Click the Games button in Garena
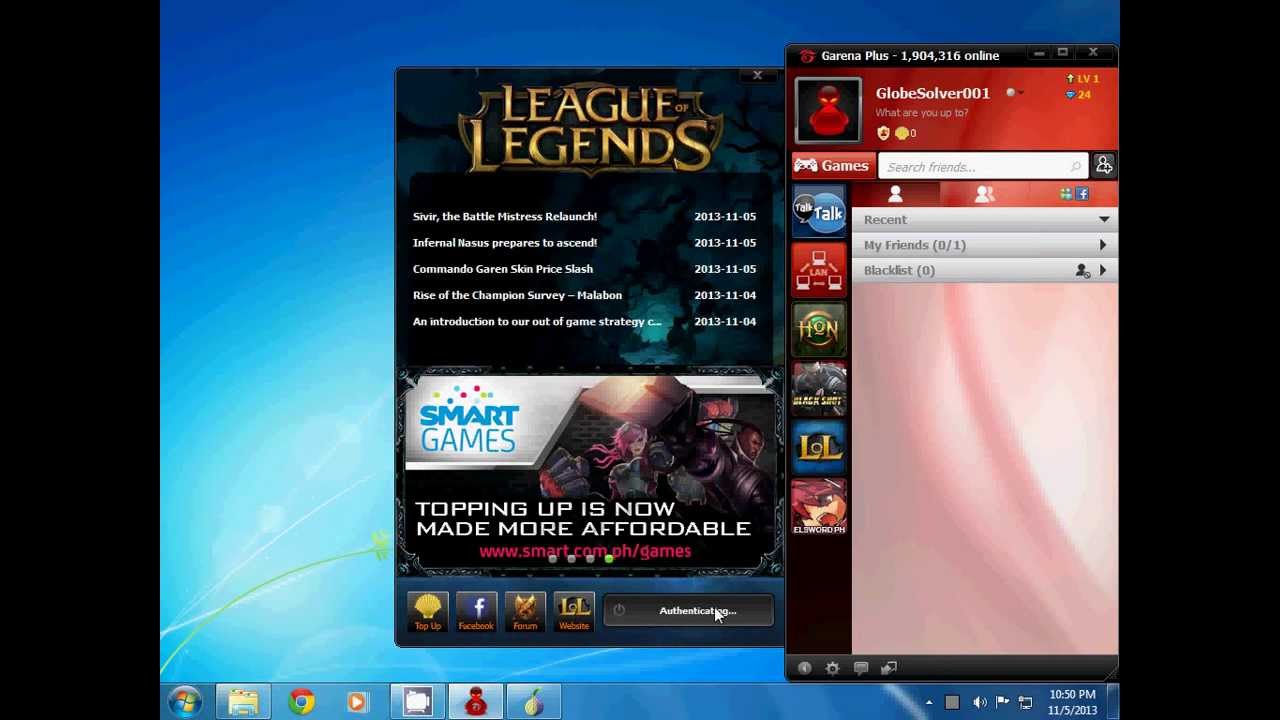 click(x=832, y=166)
